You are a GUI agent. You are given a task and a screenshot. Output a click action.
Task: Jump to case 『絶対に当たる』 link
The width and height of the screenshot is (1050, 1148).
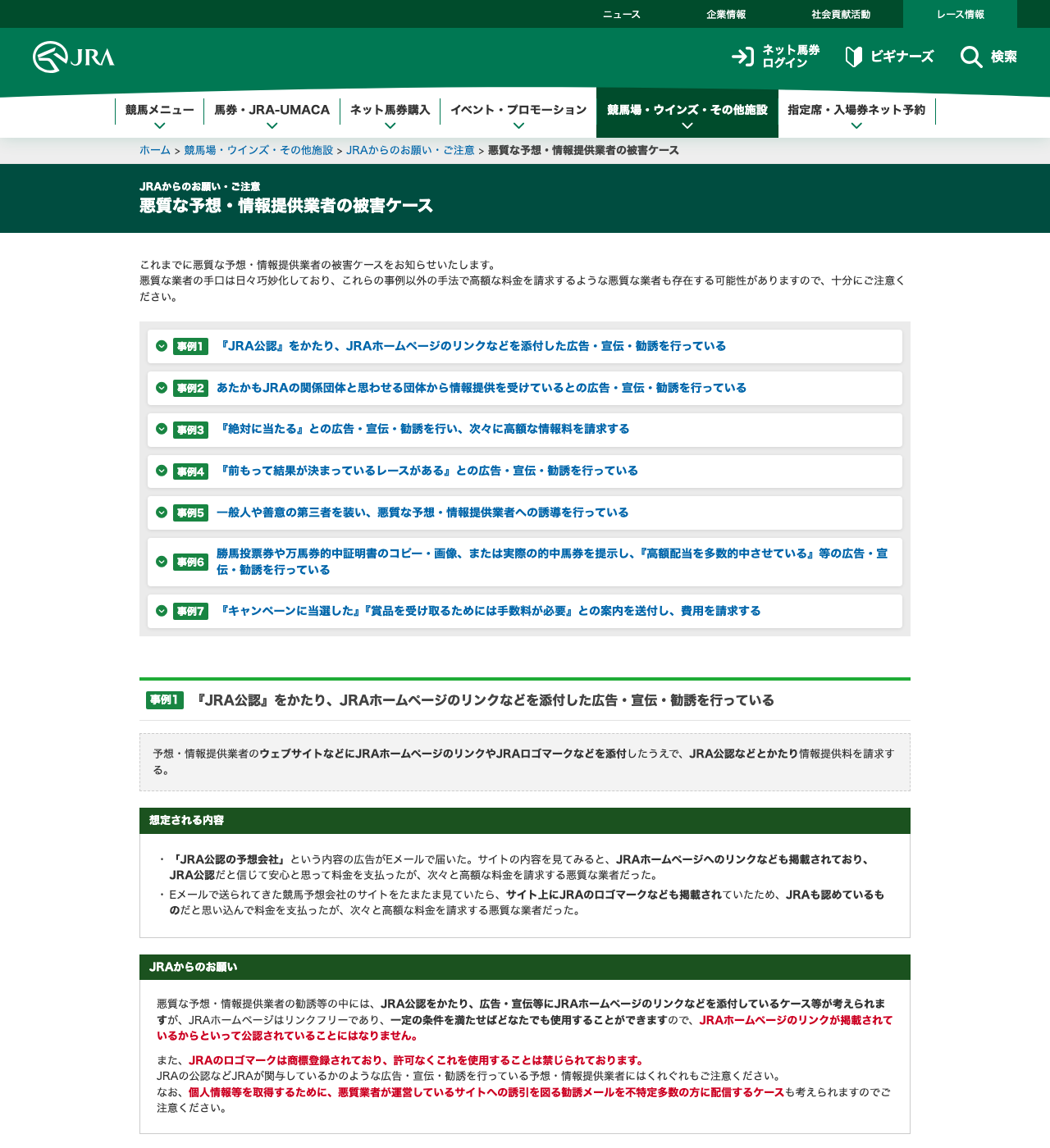click(x=423, y=429)
